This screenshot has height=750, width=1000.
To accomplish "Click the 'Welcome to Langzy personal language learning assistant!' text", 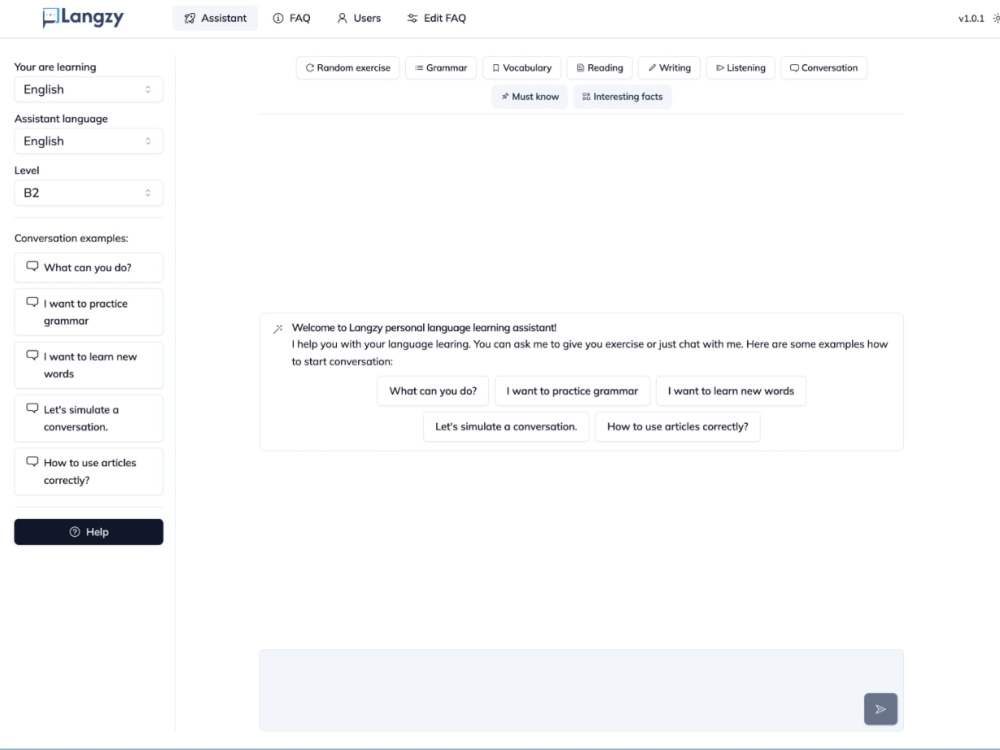I will coord(424,328).
